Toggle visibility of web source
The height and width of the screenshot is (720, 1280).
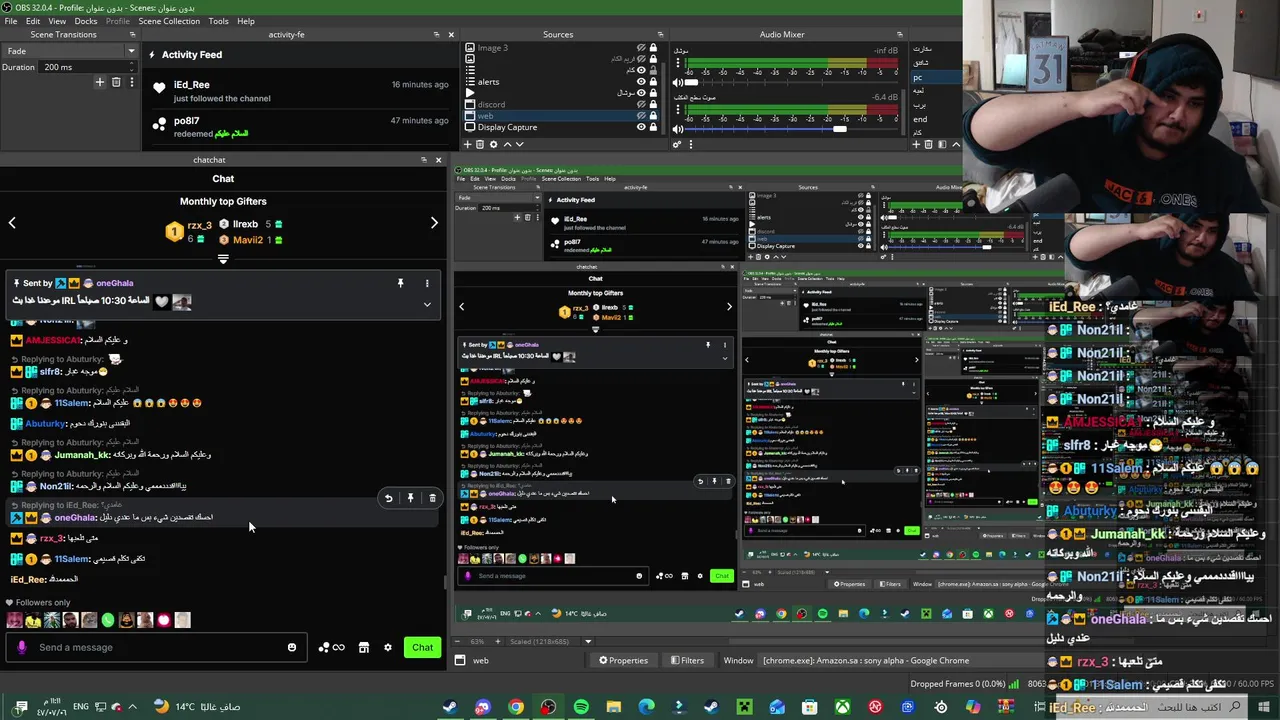click(641, 116)
